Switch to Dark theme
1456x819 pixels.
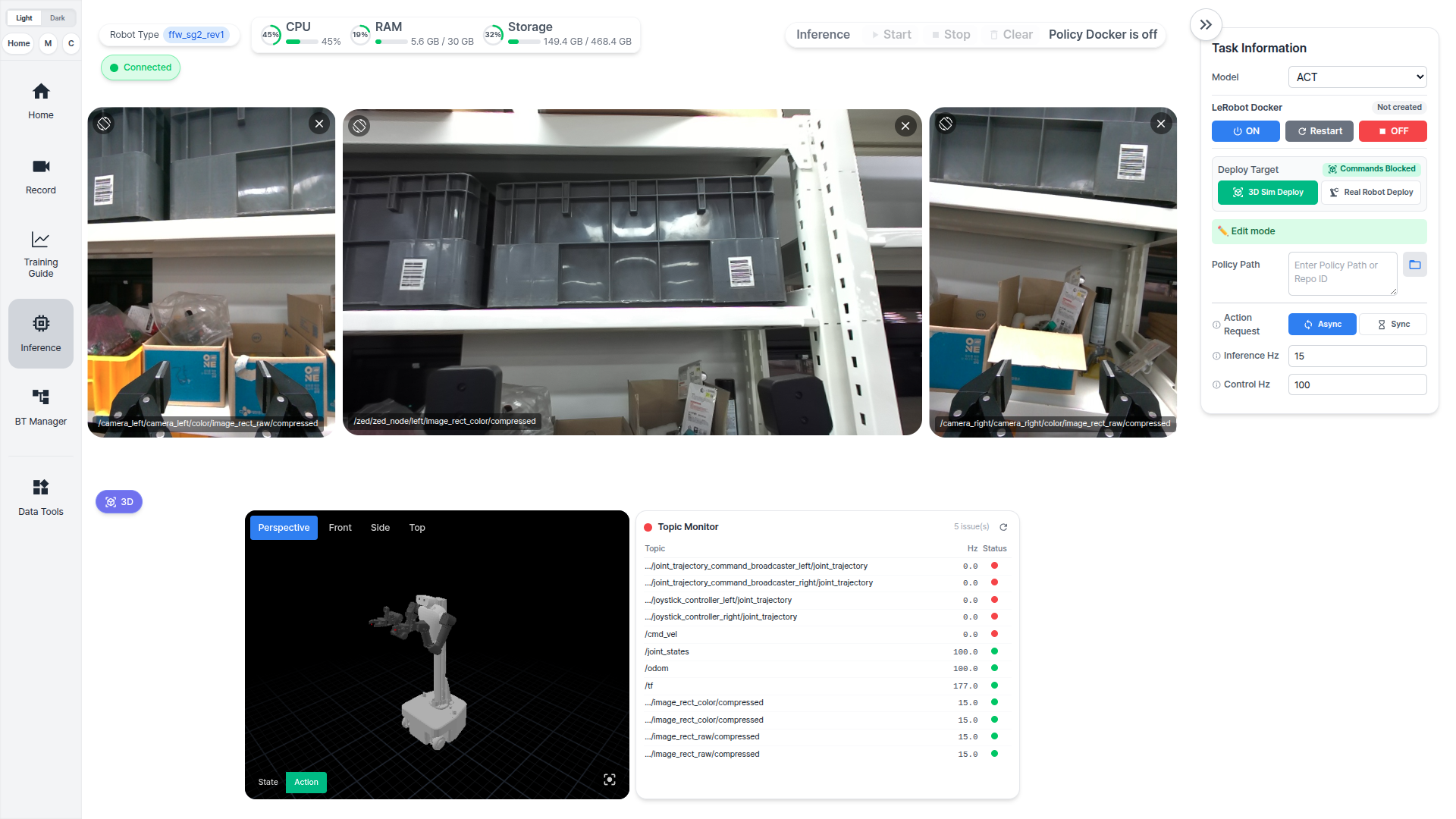point(58,18)
